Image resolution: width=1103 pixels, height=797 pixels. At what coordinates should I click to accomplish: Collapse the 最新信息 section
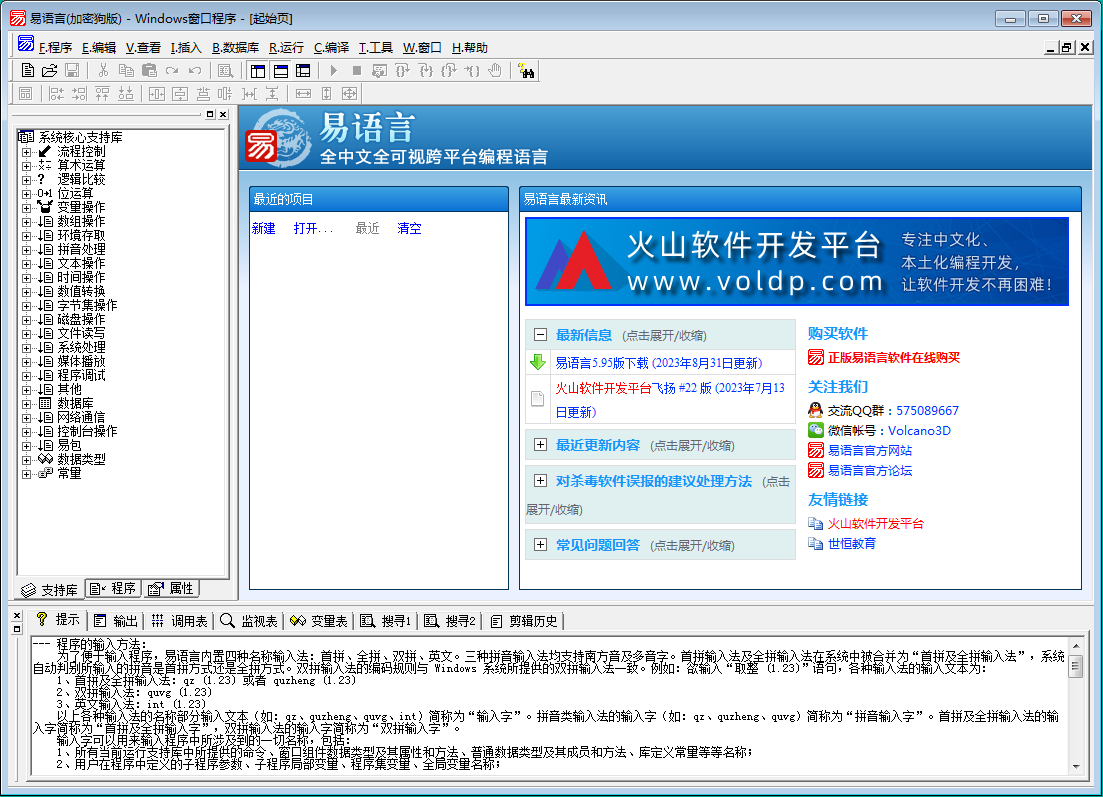[540, 335]
